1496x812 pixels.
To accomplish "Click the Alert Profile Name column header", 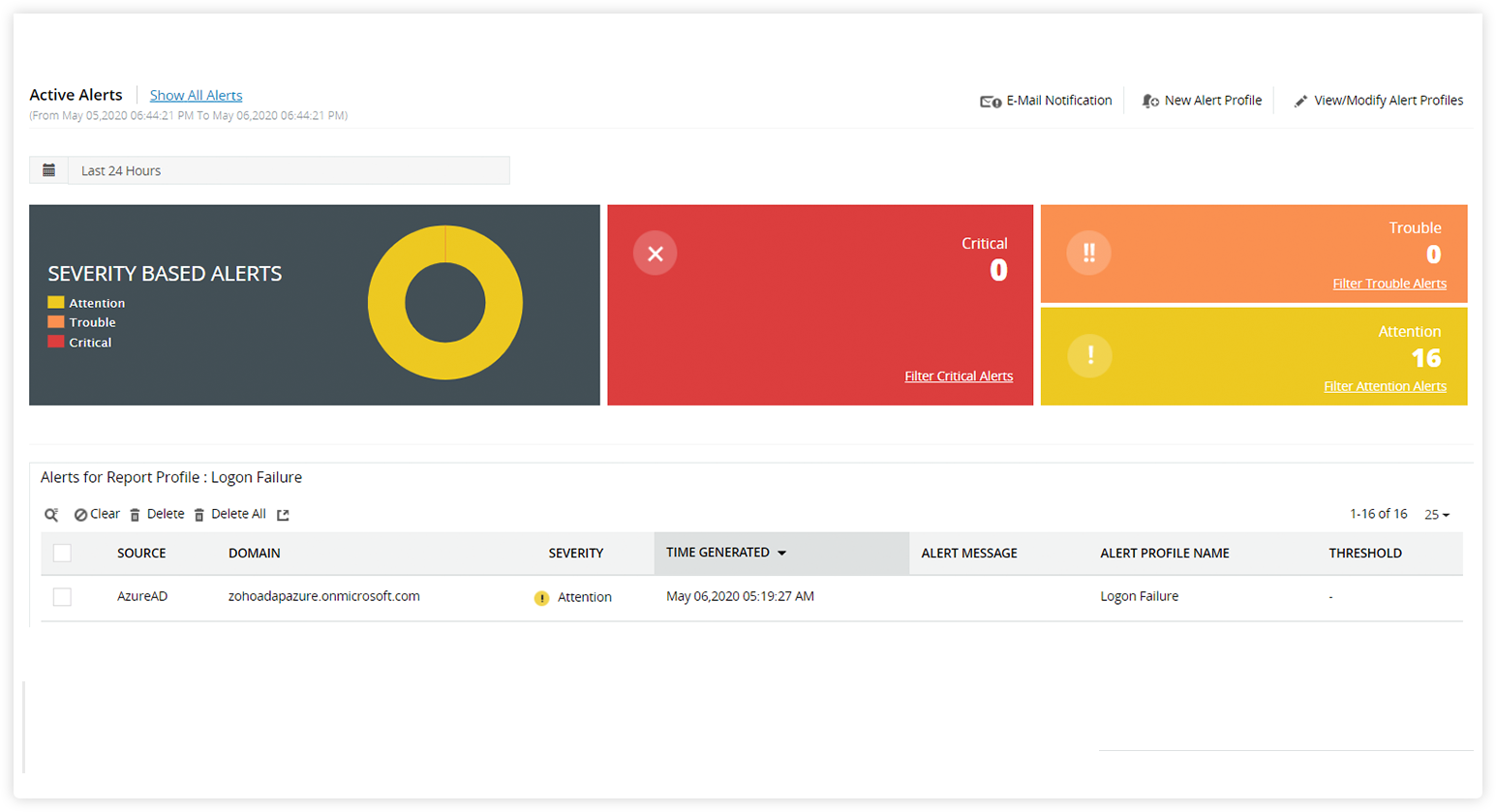I will click(x=1165, y=554).
